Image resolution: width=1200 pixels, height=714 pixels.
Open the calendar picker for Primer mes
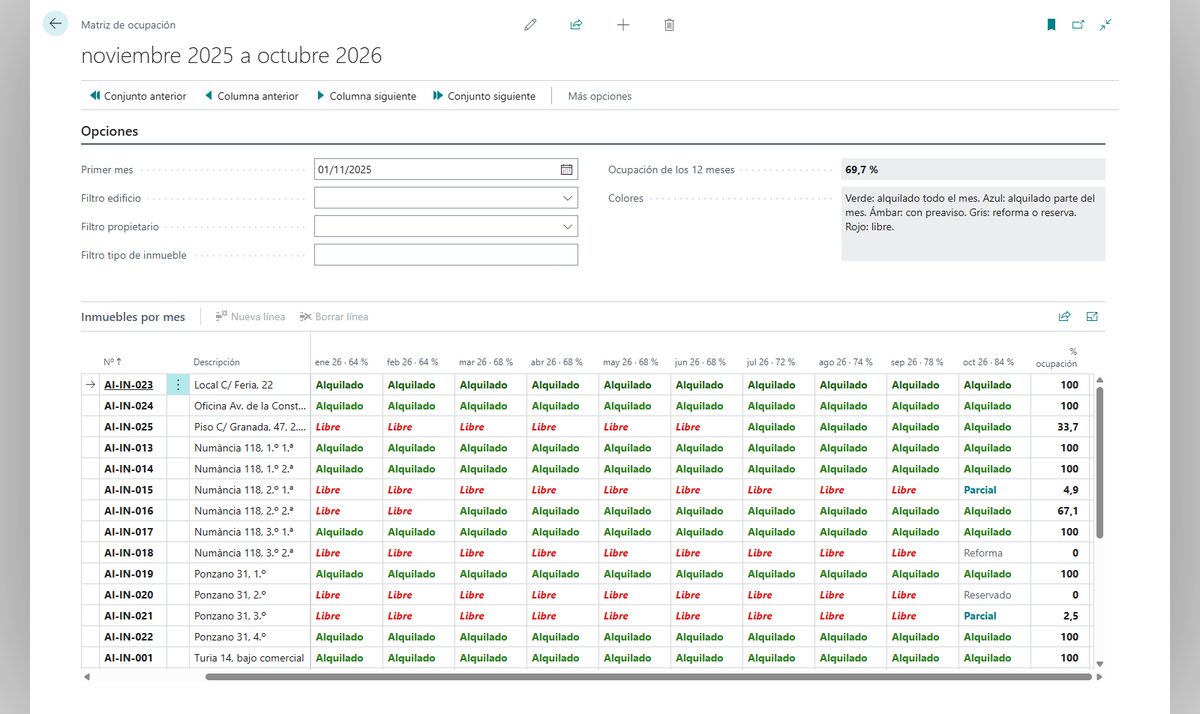point(567,170)
